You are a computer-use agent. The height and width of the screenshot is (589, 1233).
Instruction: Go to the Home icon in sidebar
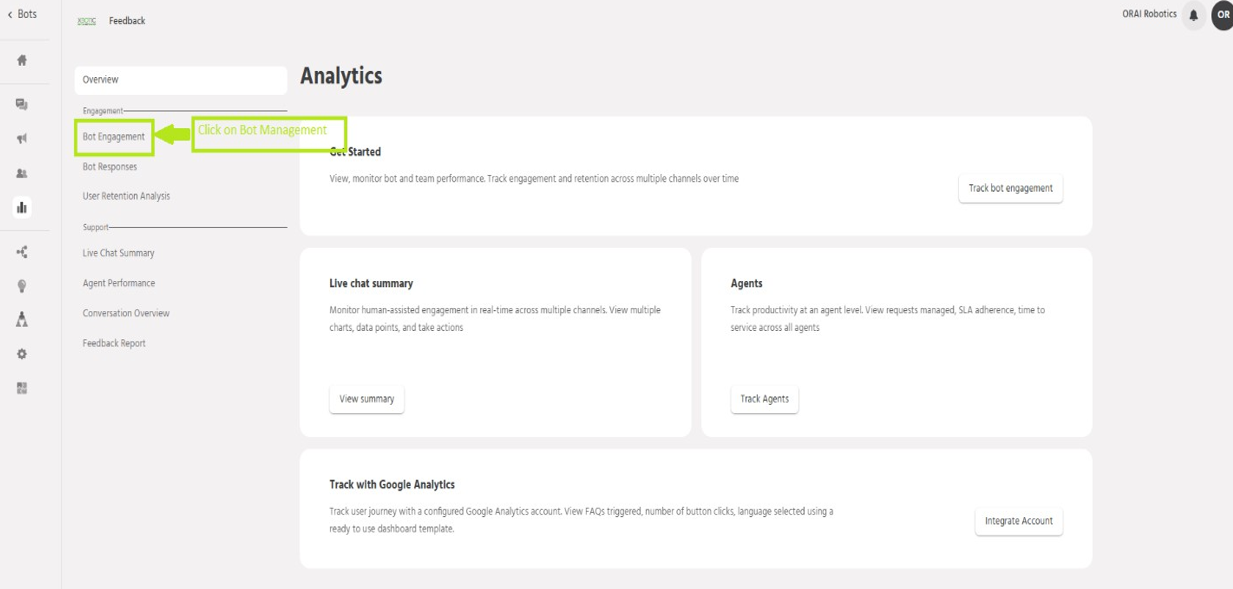(21, 60)
